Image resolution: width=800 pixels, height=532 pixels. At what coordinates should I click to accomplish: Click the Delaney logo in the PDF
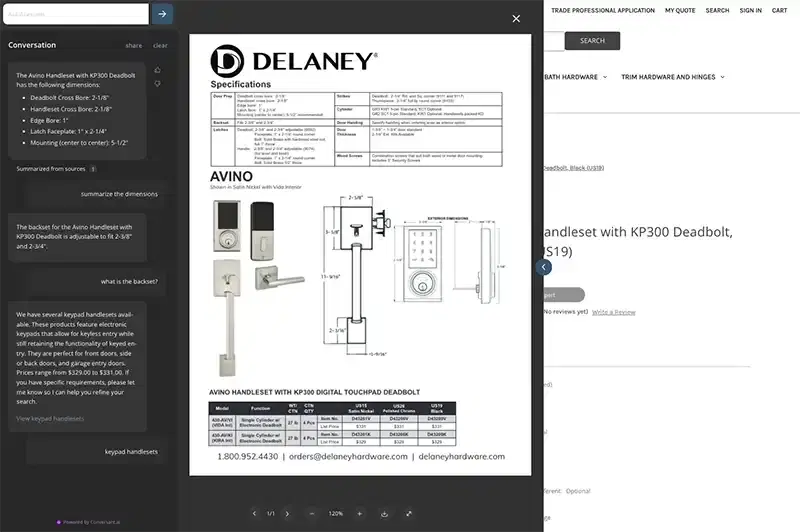[x=294, y=61]
